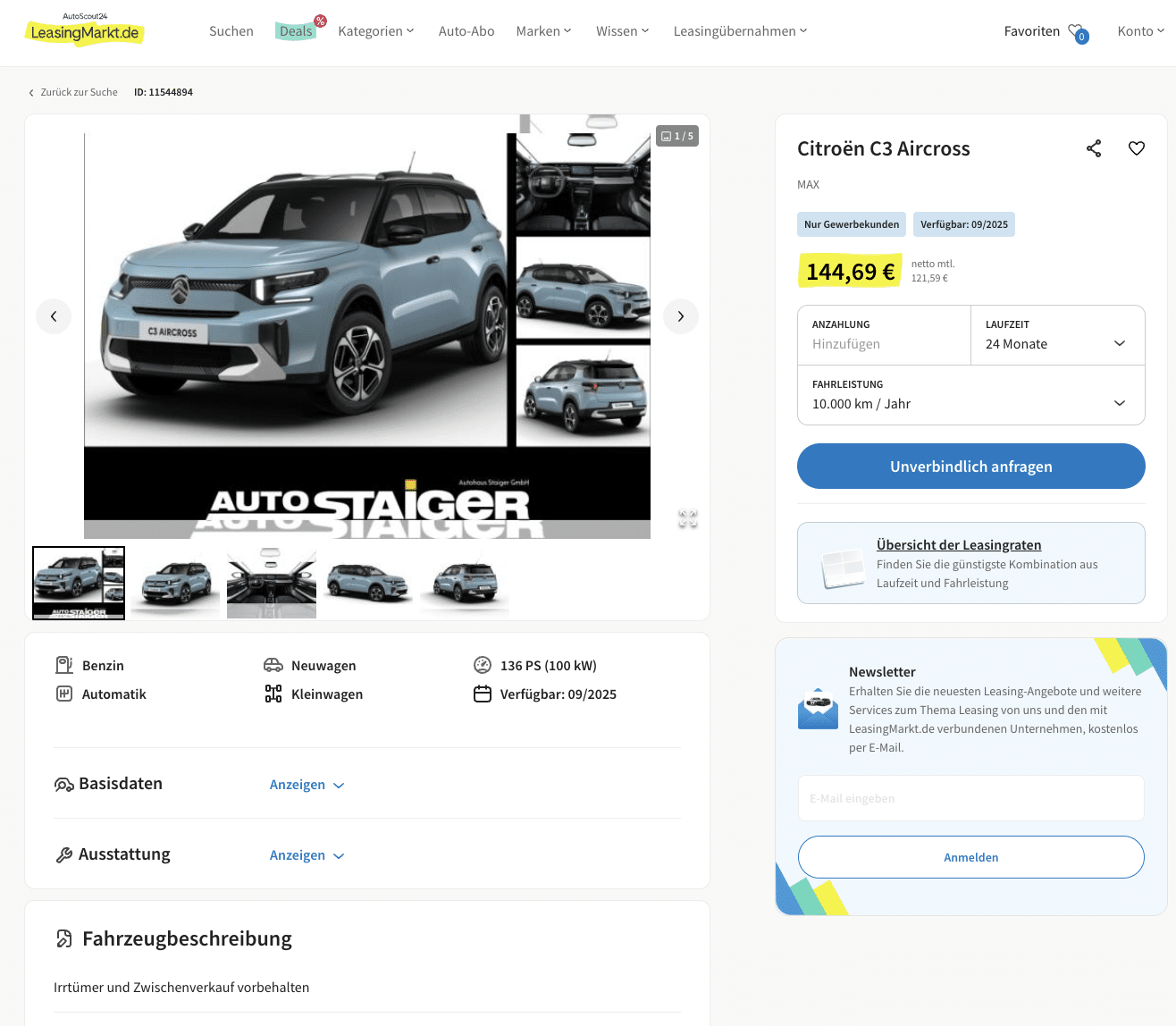The image size is (1176, 1026).
Task: Show next gallery image arrow
Action: tap(681, 316)
